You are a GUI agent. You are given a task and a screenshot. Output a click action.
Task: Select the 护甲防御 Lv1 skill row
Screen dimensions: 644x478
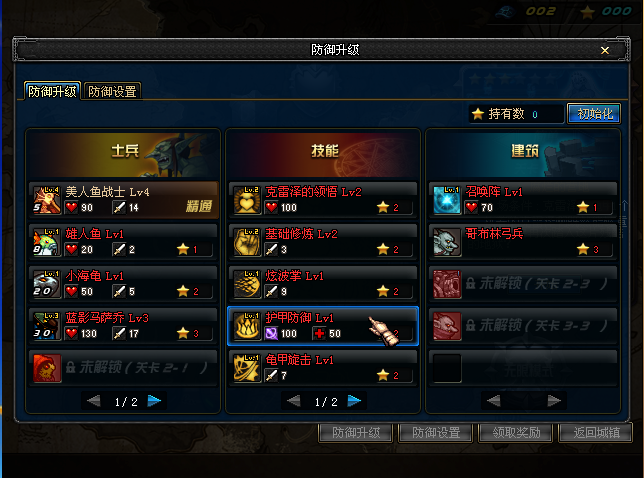(x=323, y=326)
